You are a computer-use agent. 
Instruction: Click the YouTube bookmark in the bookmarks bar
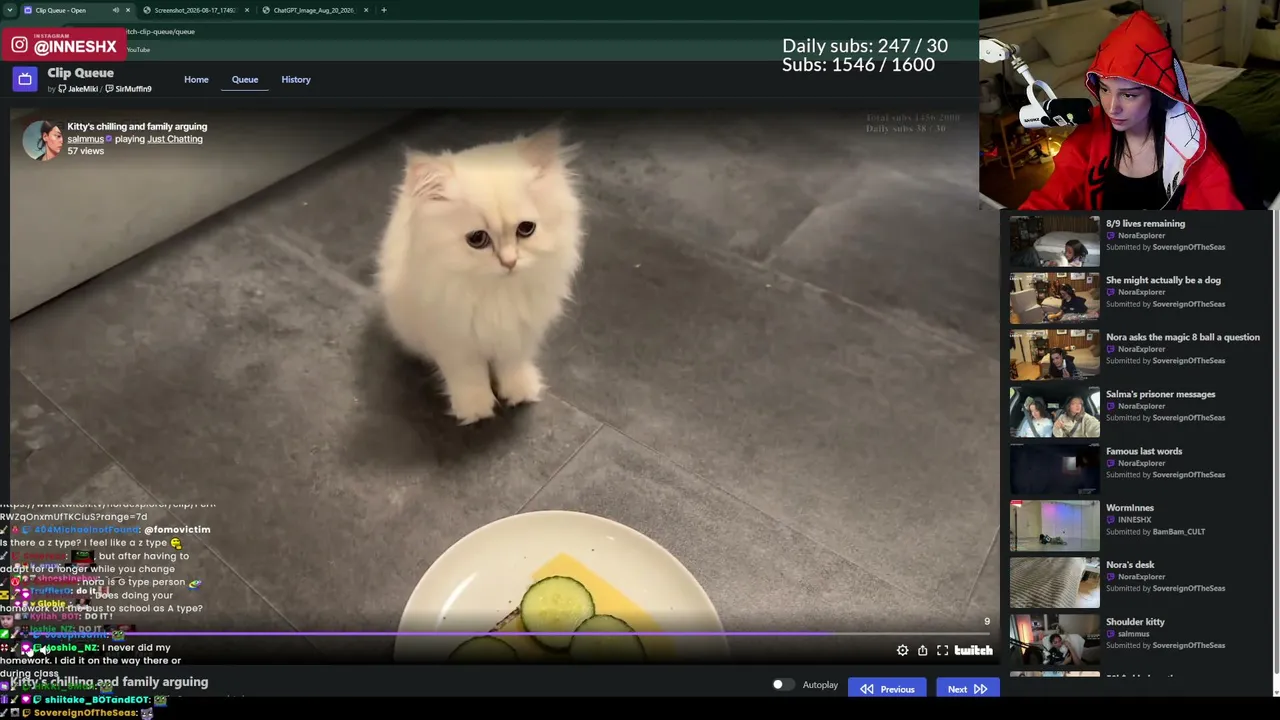coord(138,50)
